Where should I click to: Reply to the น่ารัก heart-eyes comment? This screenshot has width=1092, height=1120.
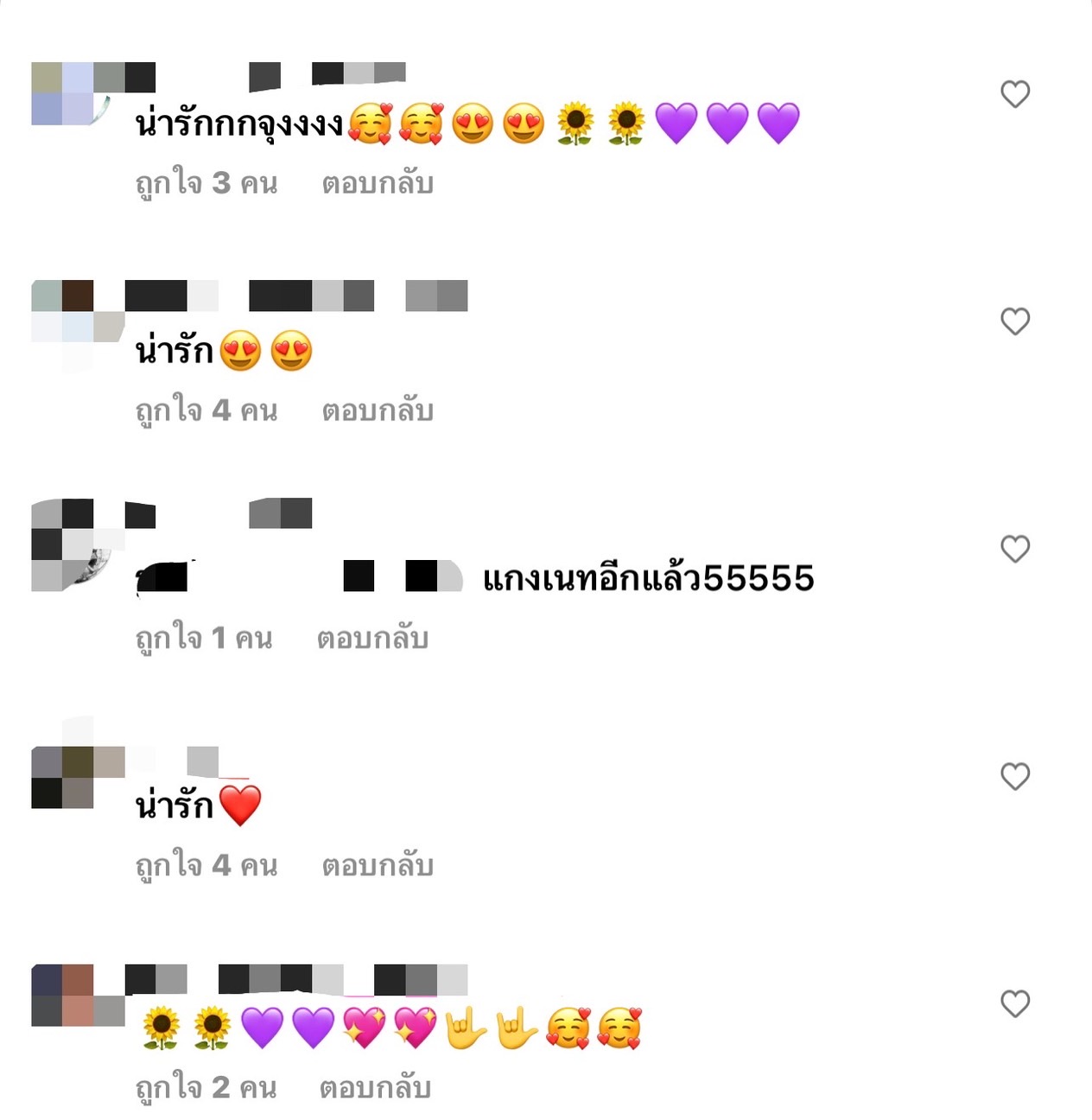click(x=378, y=410)
